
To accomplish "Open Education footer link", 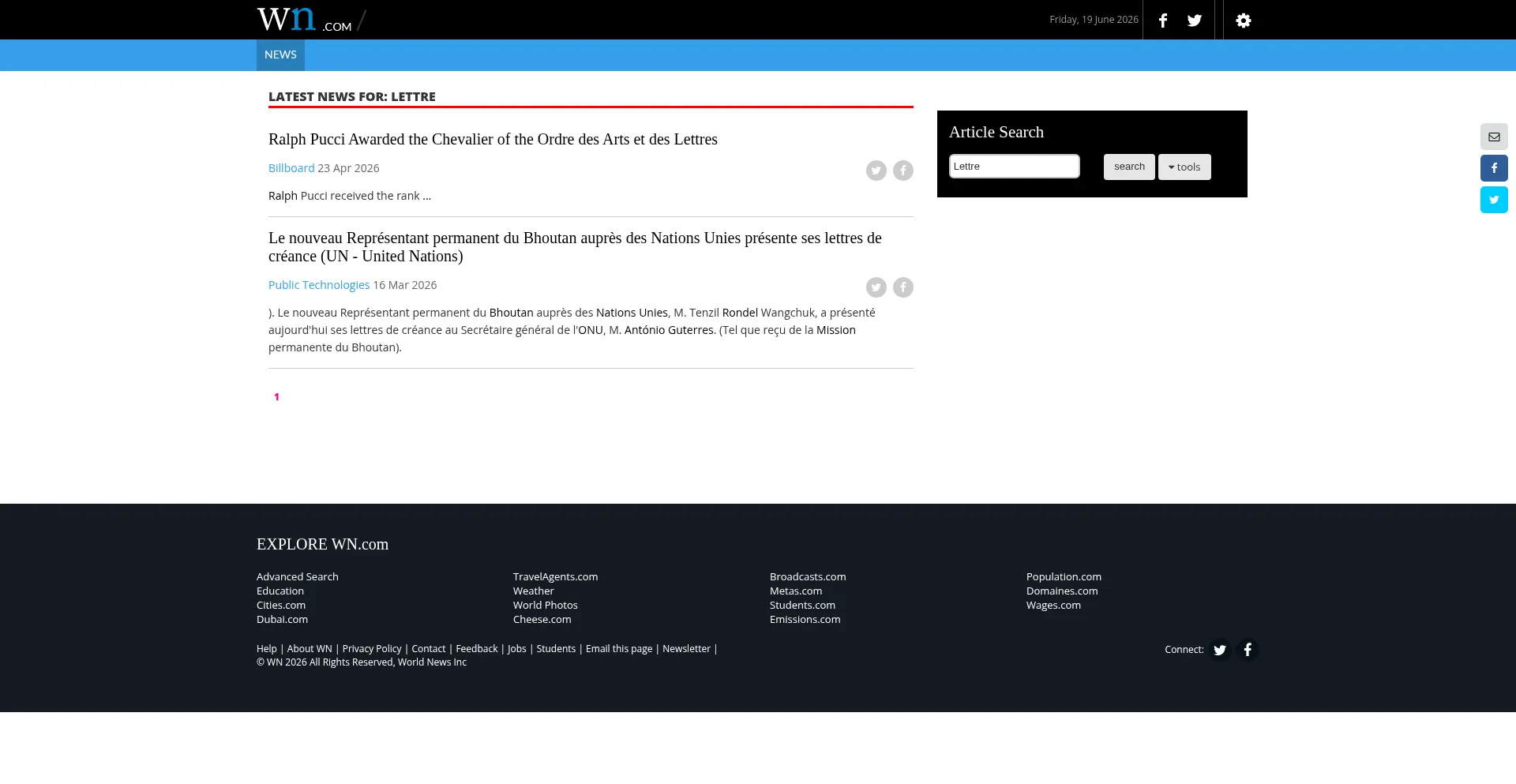I will pos(280,591).
